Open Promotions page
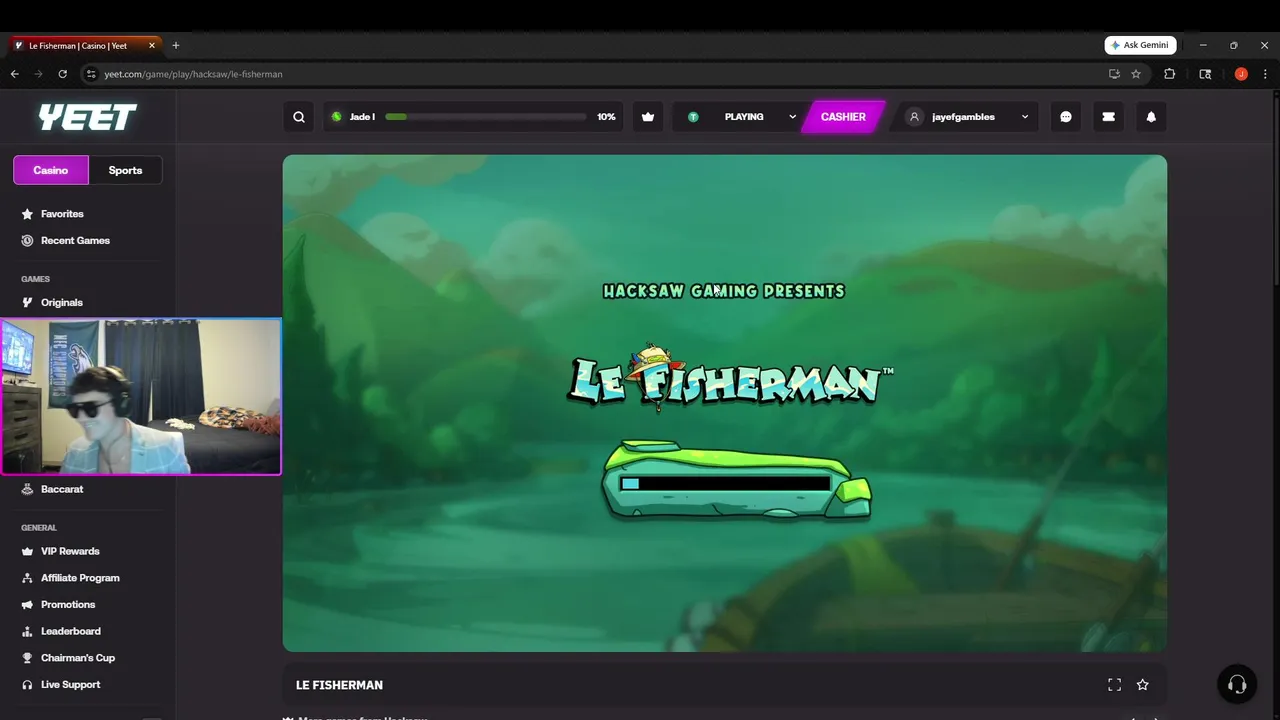 [x=68, y=605]
